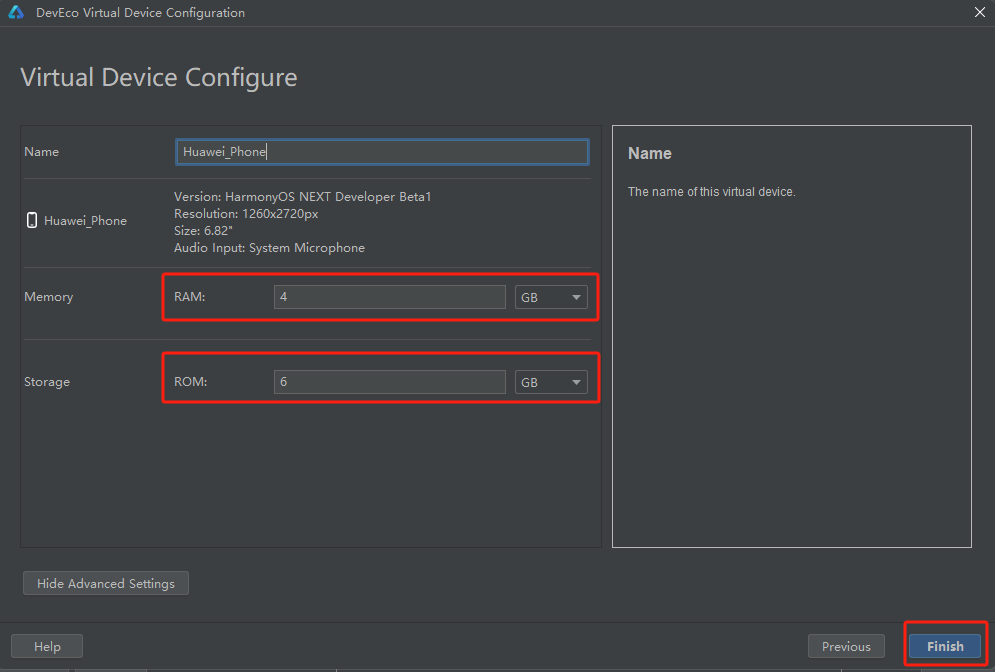Click the RAM value input field
Image resolution: width=995 pixels, height=672 pixels.
tap(390, 297)
